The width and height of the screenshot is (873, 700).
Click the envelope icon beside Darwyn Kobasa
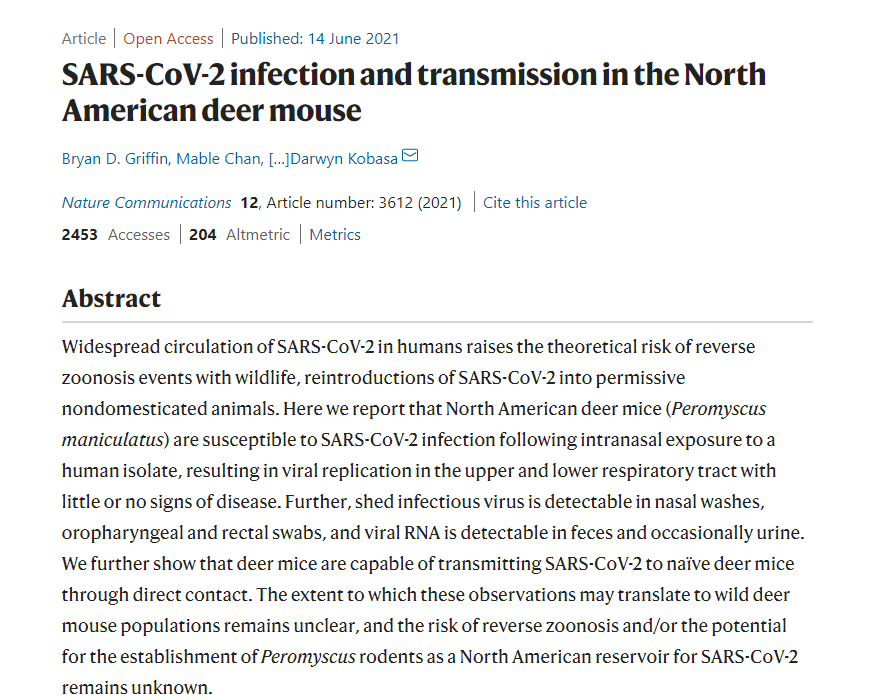pyautogui.click(x=410, y=157)
